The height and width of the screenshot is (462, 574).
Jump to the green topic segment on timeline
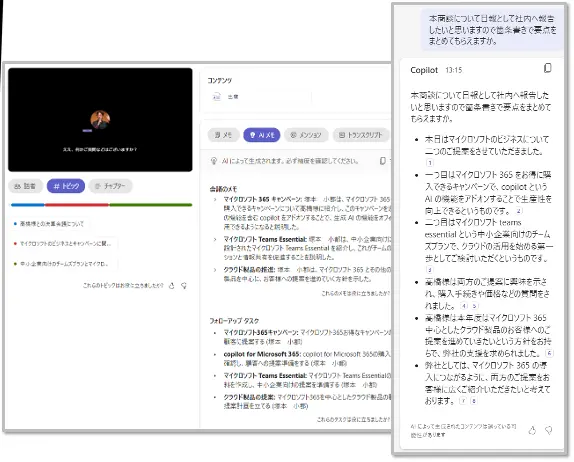151,205
